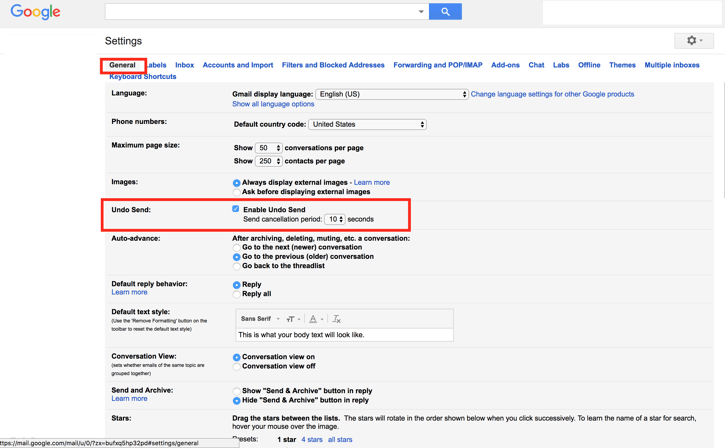This screenshot has height=448, width=725.
Task: Turn Conversation view on
Action: pyautogui.click(x=236, y=357)
